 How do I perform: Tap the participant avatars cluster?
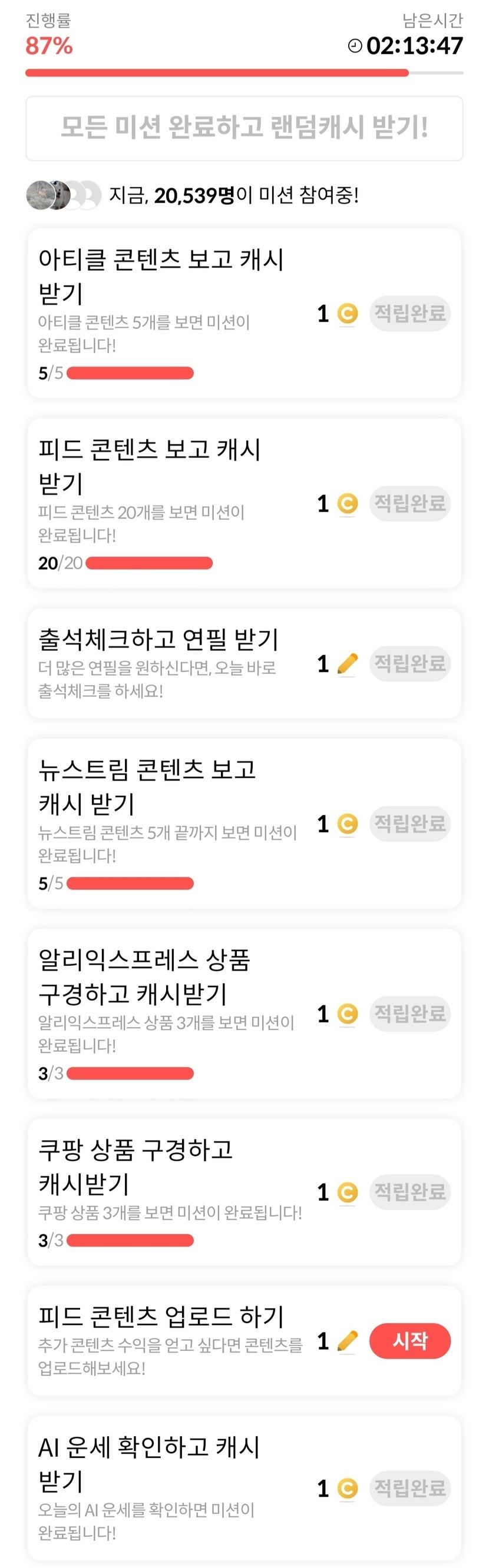pyautogui.click(x=62, y=195)
